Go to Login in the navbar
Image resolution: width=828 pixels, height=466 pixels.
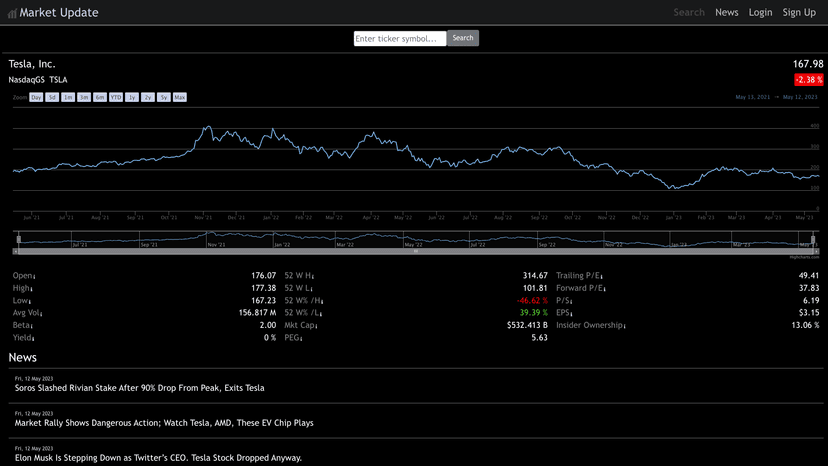[x=760, y=12]
